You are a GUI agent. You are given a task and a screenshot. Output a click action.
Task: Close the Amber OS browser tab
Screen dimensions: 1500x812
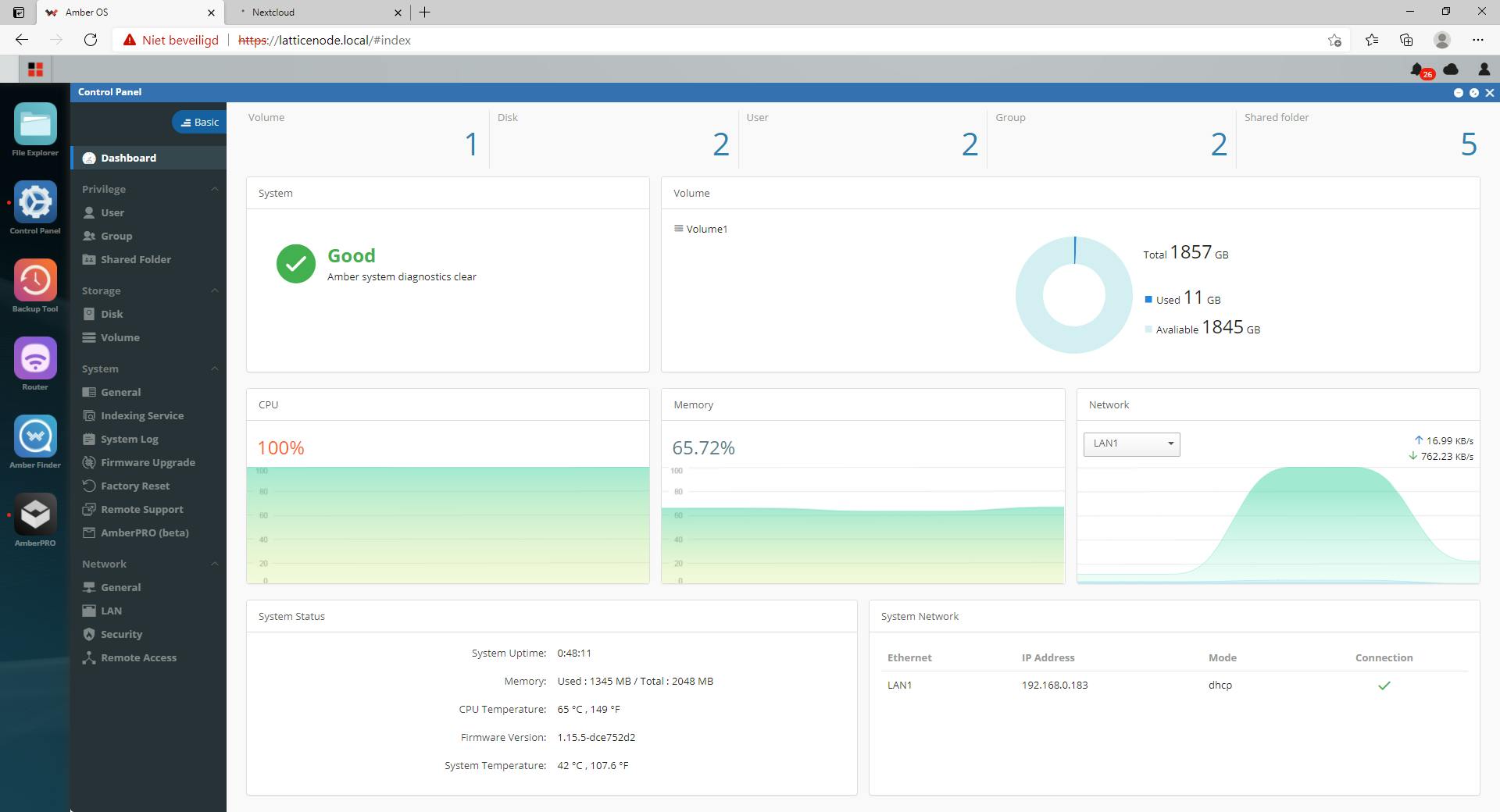[212, 12]
